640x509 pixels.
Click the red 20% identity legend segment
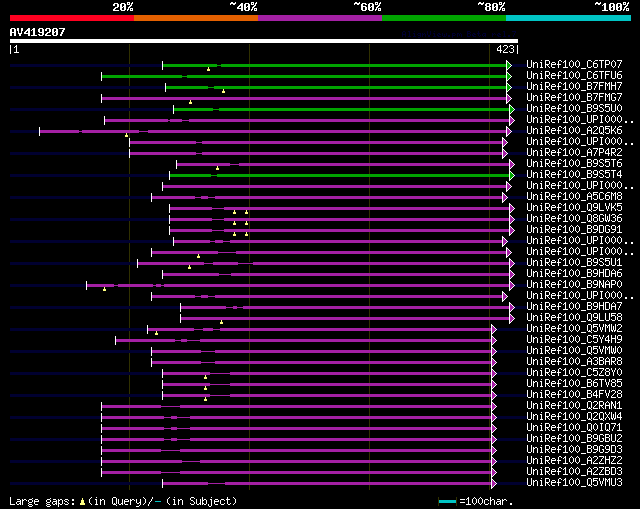click(72, 18)
